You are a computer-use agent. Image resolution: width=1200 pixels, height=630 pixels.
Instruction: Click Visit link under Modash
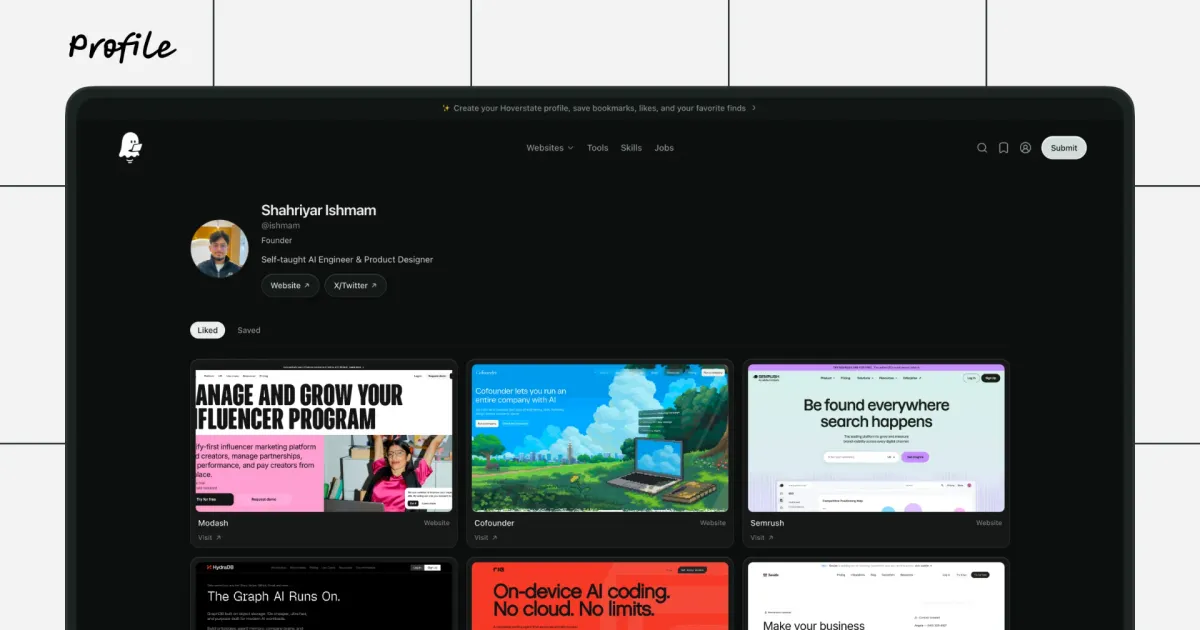(x=210, y=538)
